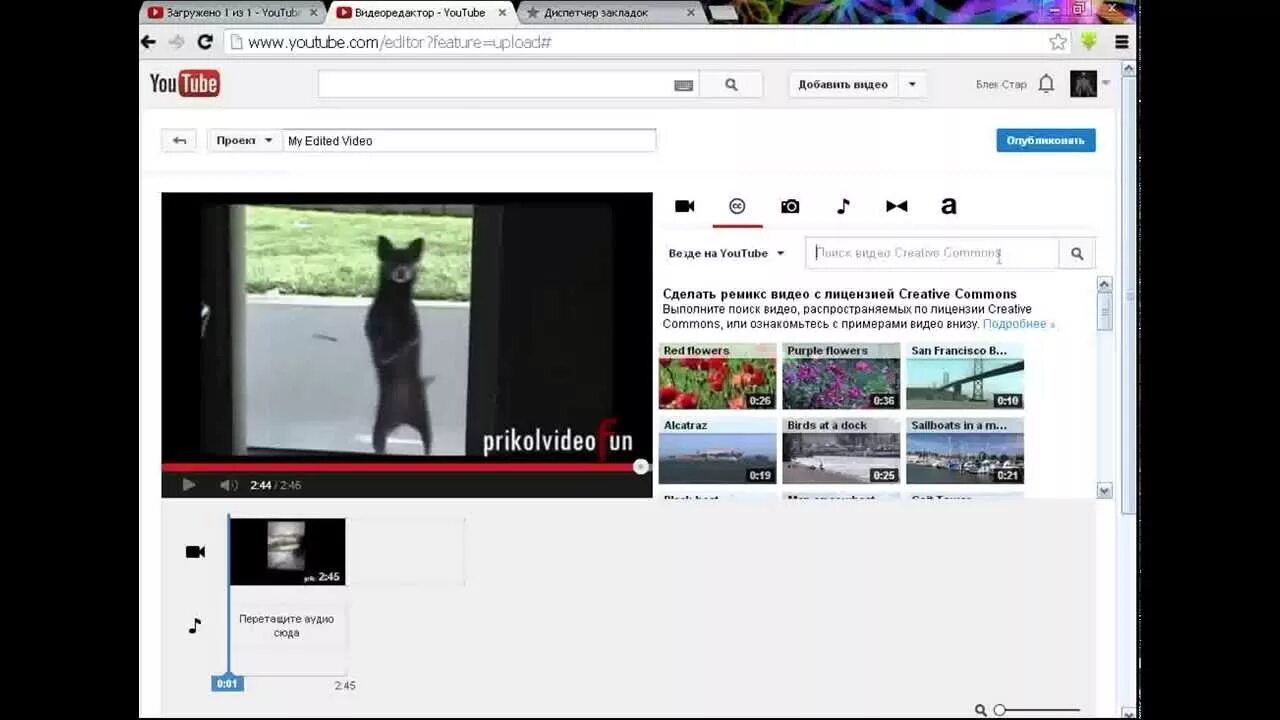Select the Alcatraz thumbnail

click(717, 451)
